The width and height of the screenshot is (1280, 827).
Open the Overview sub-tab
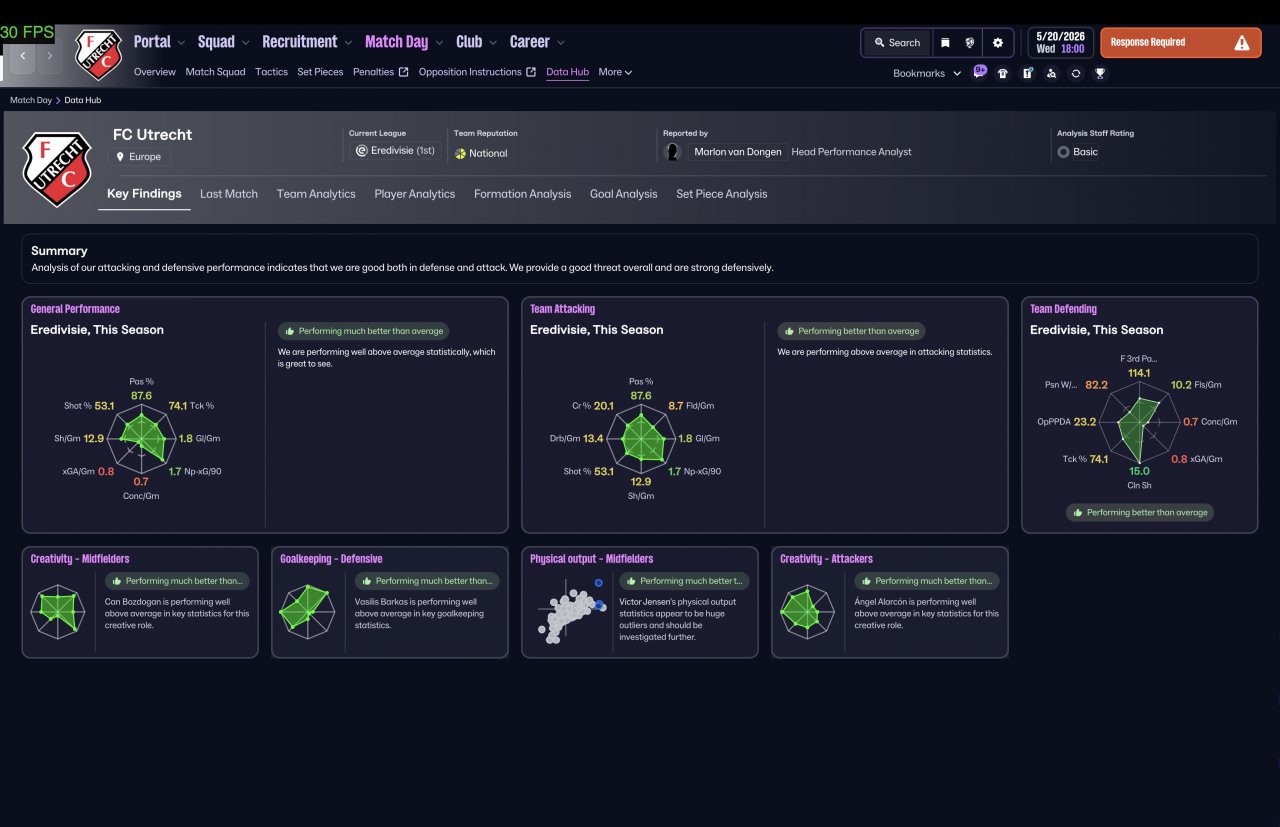pyautogui.click(x=155, y=72)
